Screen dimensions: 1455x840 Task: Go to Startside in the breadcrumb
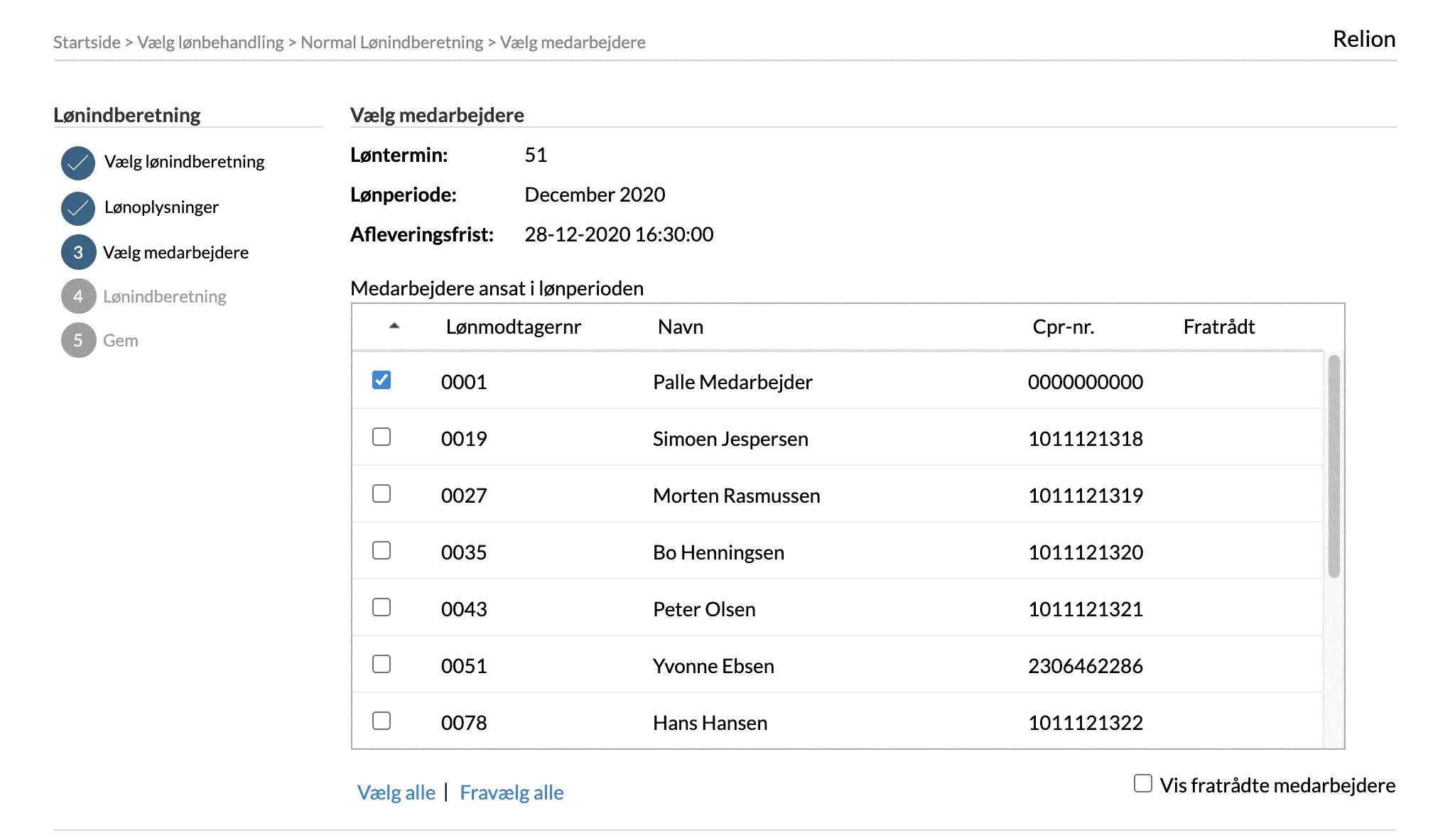click(87, 42)
